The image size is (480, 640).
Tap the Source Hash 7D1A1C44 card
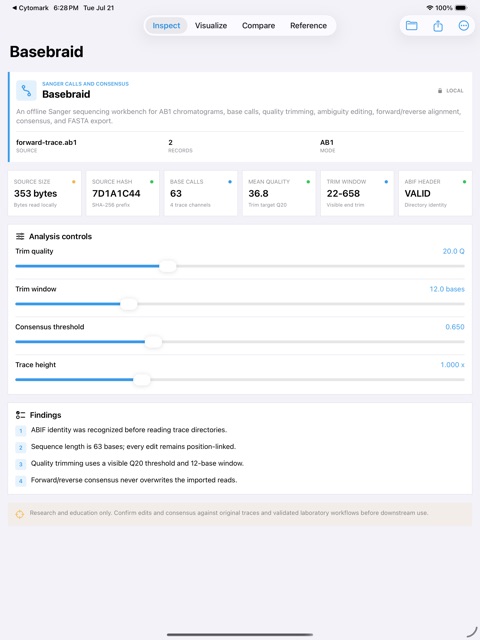click(x=122, y=193)
